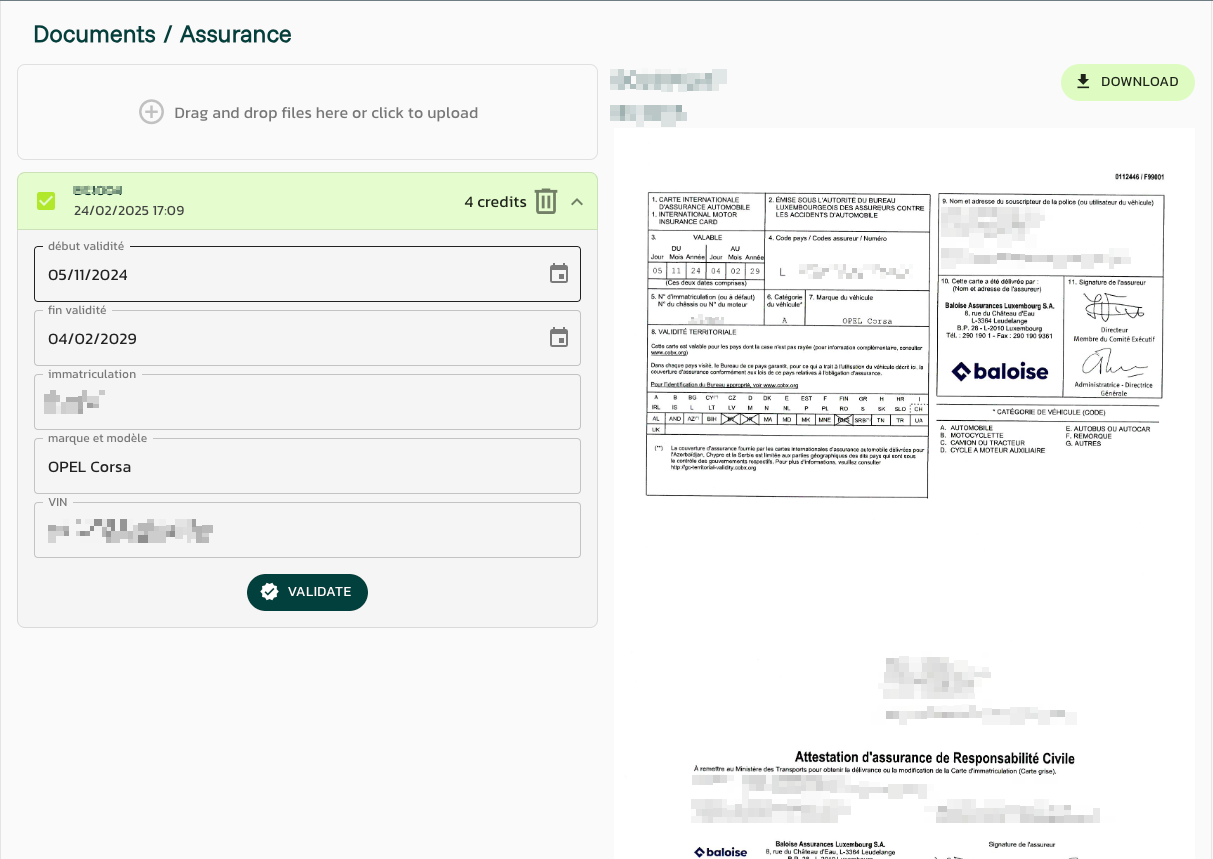Click the checkmark badge icon on Validate
Image resolution: width=1213 pixels, height=859 pixels.
(269, 592)
